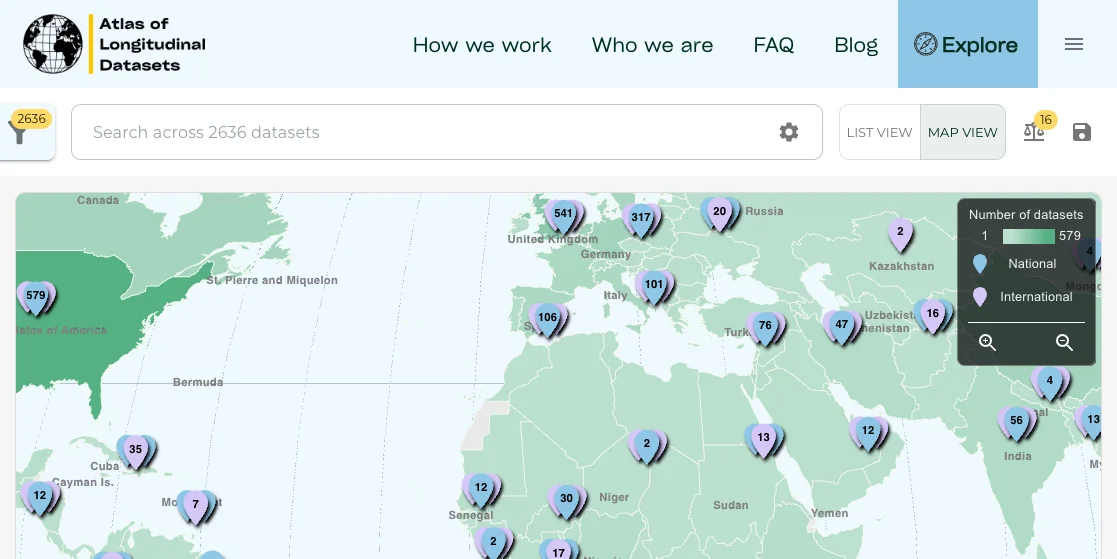This screenshot has width=1117, height=559.
Task: Click the dataset count gradient bar
Action: [x=1028, y=237]
